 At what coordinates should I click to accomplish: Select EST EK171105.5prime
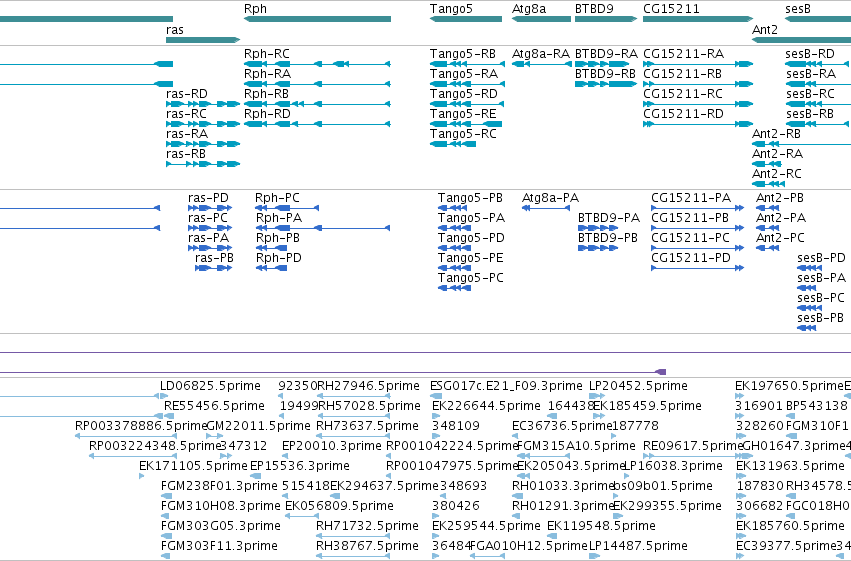(x=193, y=467)
